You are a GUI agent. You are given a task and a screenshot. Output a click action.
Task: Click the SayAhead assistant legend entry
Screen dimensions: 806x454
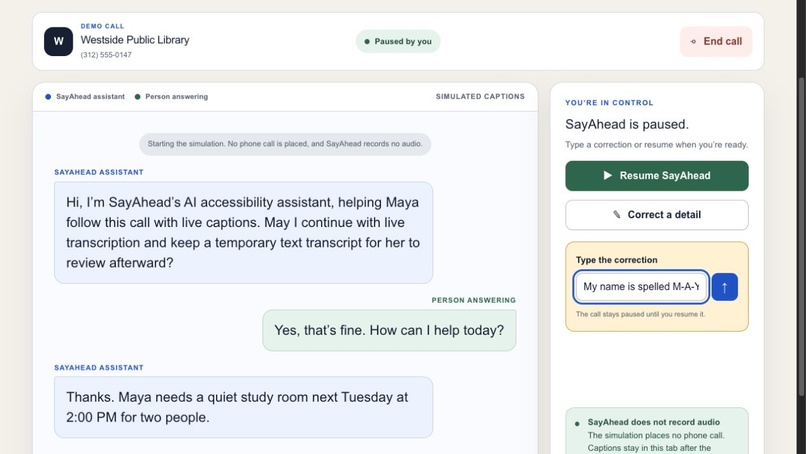(x=85, y=97)
